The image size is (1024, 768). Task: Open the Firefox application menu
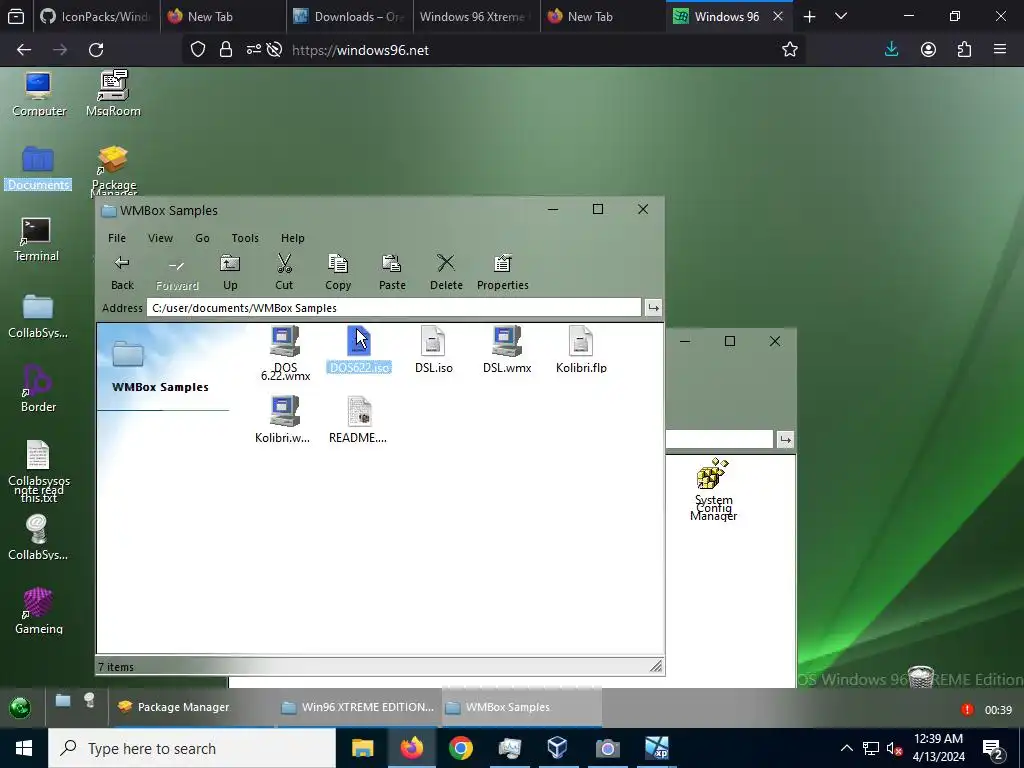coord(1000,50)
